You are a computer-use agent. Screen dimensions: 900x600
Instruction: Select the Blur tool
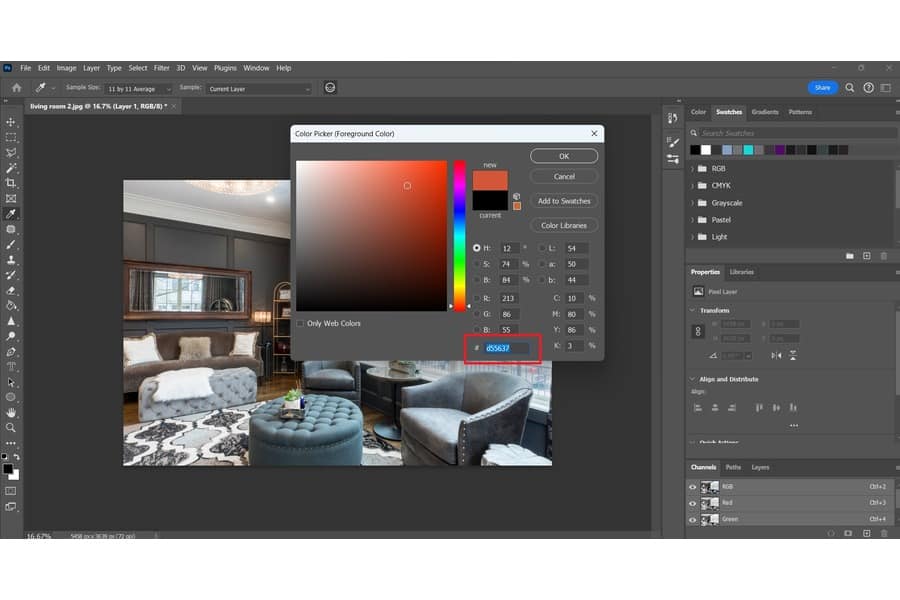coord(11,321)
